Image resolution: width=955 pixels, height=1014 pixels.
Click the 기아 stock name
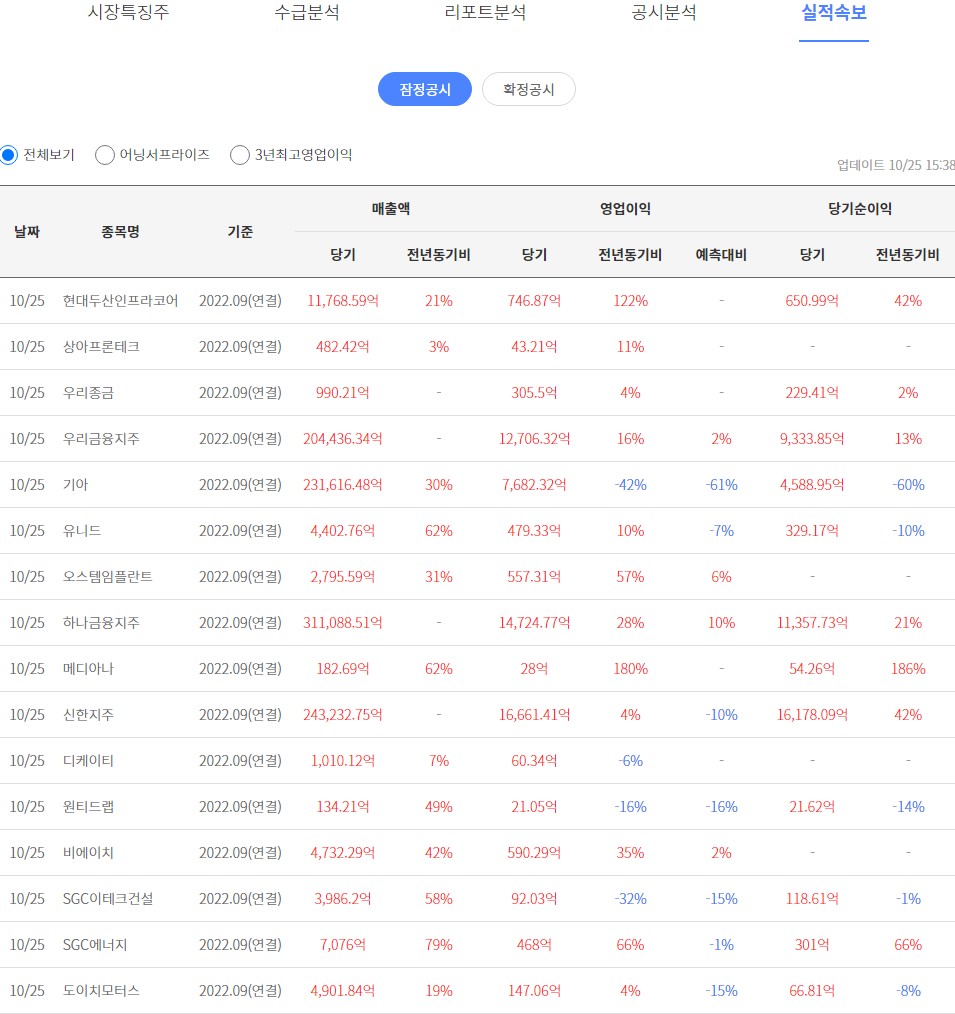coord(75,484)
